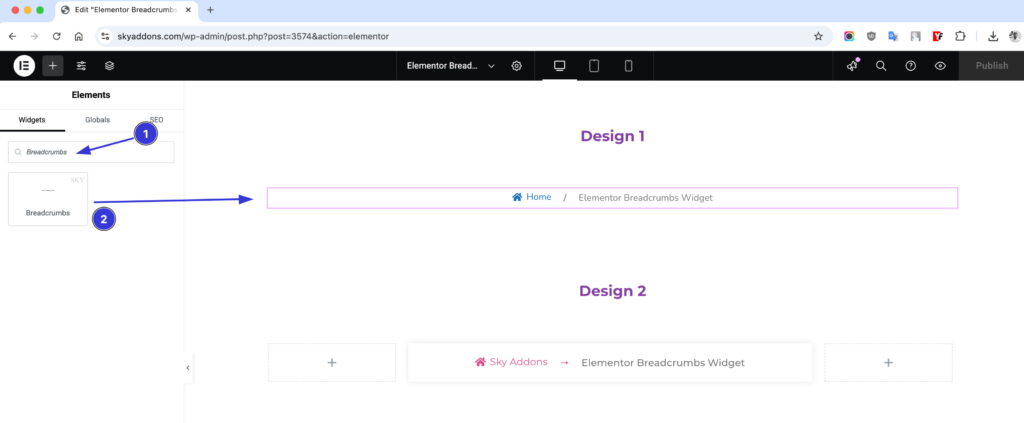Image resolution: width=1024 pixels, height=423 pixels.
Task: Select Design 1 'Elementor Breadcrumbs Widget' text
Action: coord(645,198)
